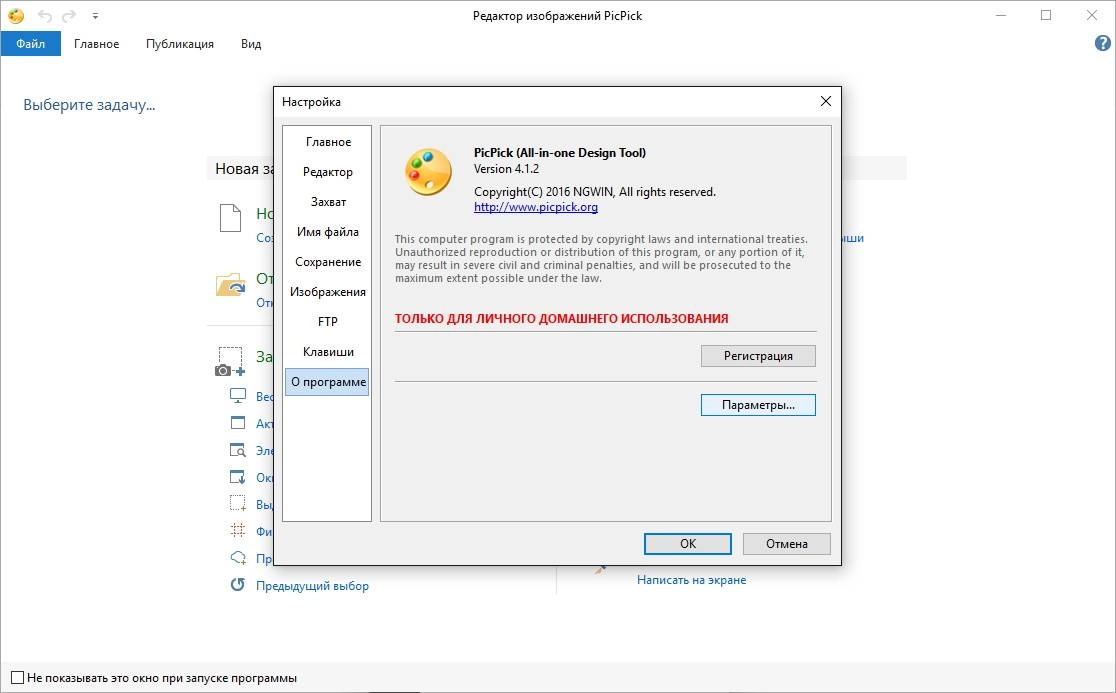Click the Параметры... button

(x=758, y=405)
